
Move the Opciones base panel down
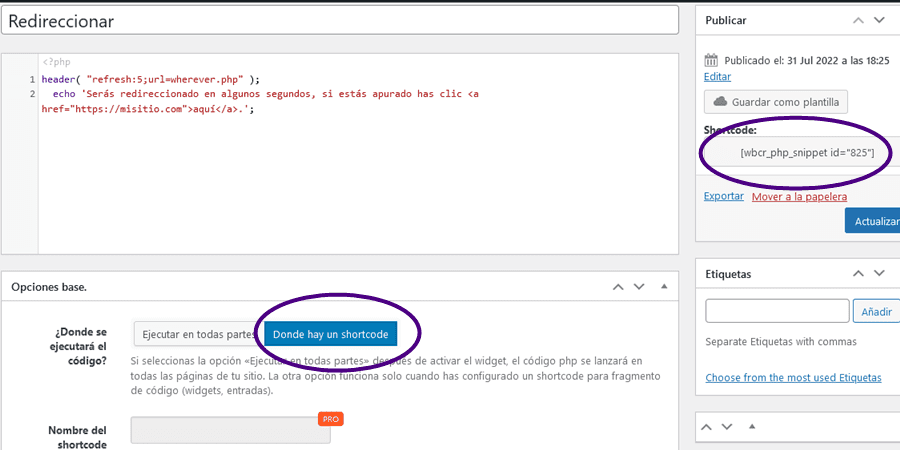coord(639,287)
